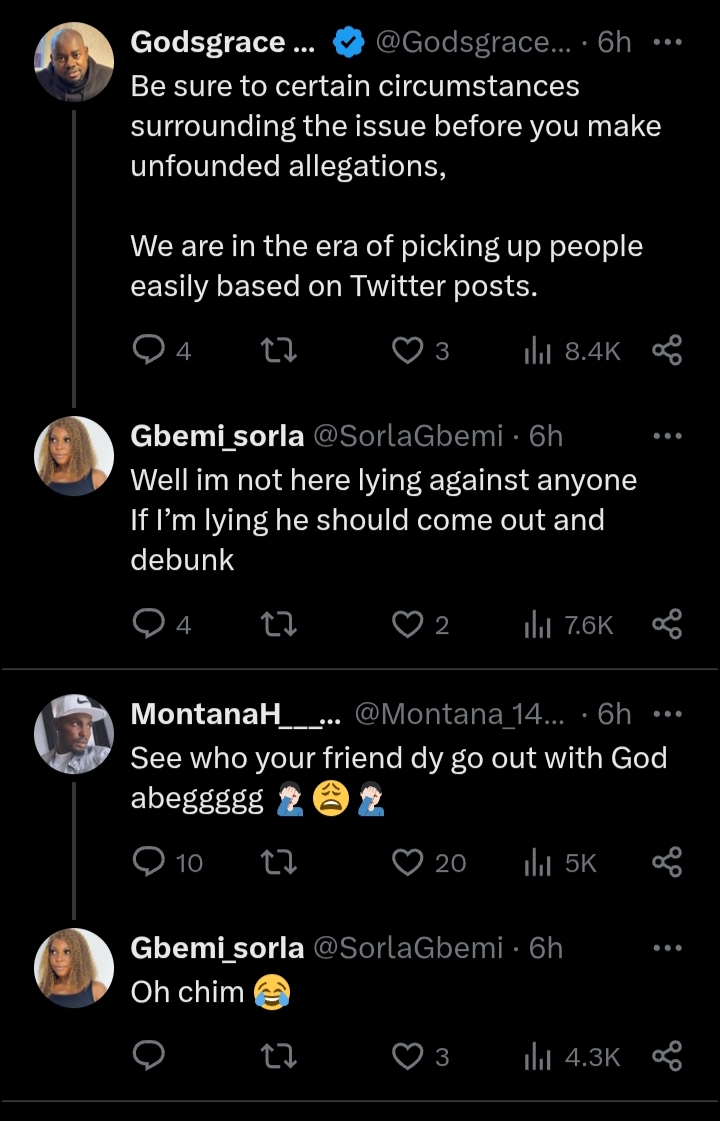Like Gbemi_sorla's tweet about debunking
Image resolution: width=720 pixels, height=1121 pixels.
(407, 625)
